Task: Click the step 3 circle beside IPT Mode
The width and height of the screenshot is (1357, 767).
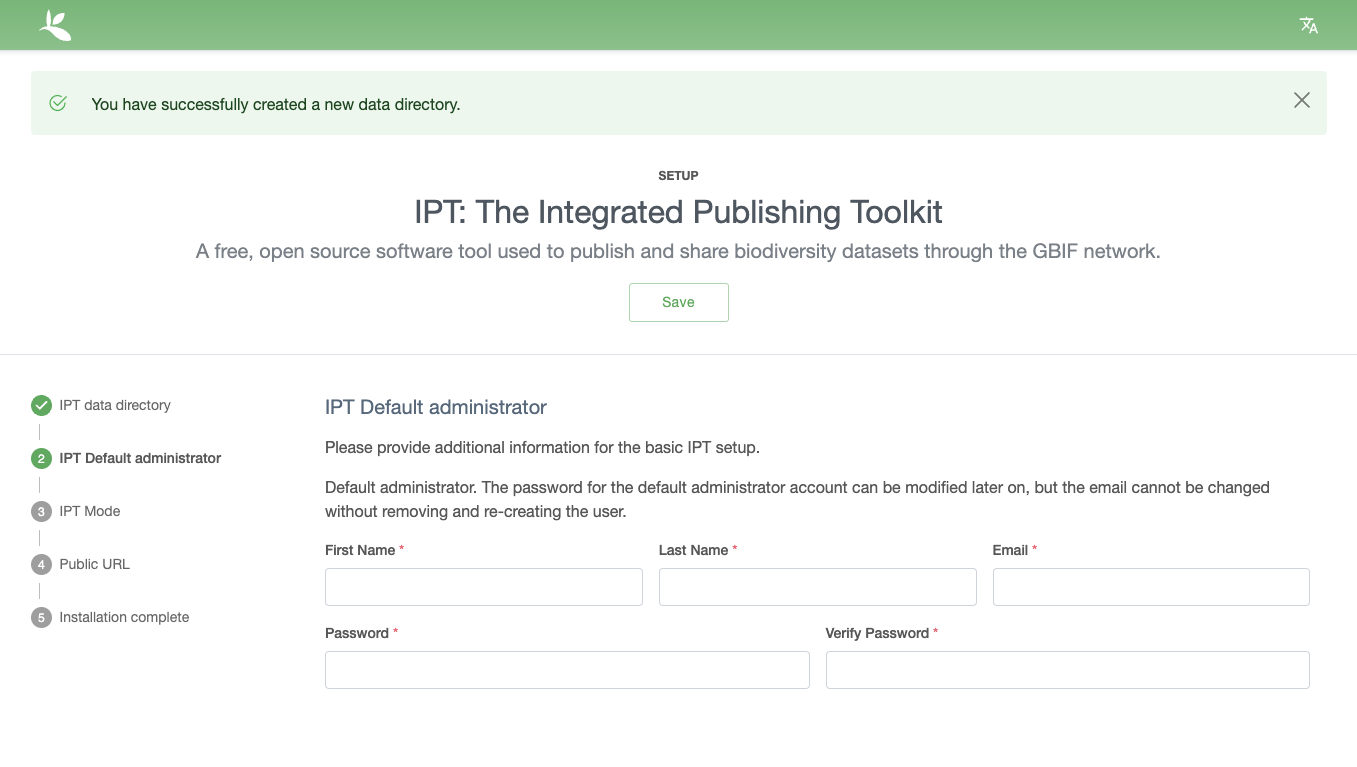Action: click(x=41, y=511)
